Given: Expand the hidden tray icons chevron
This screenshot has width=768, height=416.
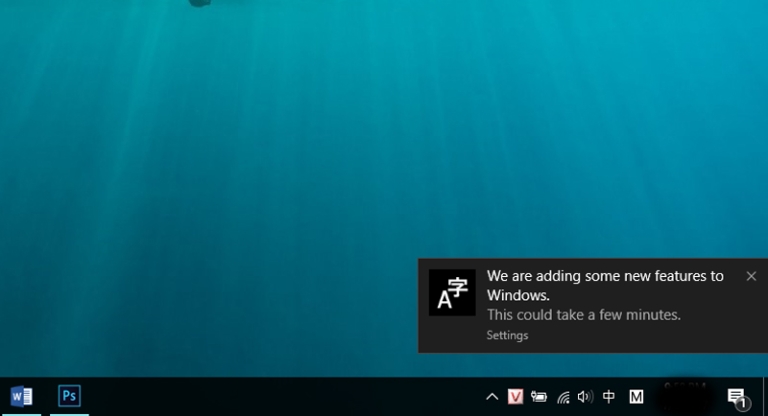Looking at the screenshot, I should tap(492, 397).
